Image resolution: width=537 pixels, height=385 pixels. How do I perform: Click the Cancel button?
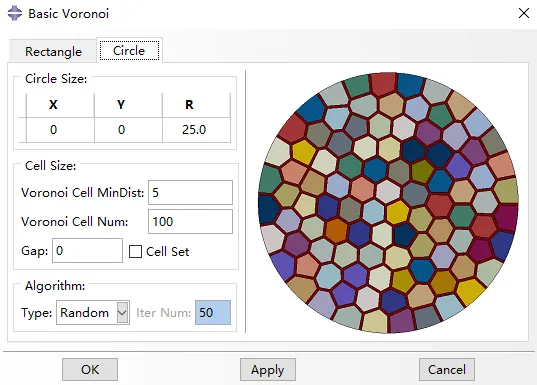coord(447,370)
